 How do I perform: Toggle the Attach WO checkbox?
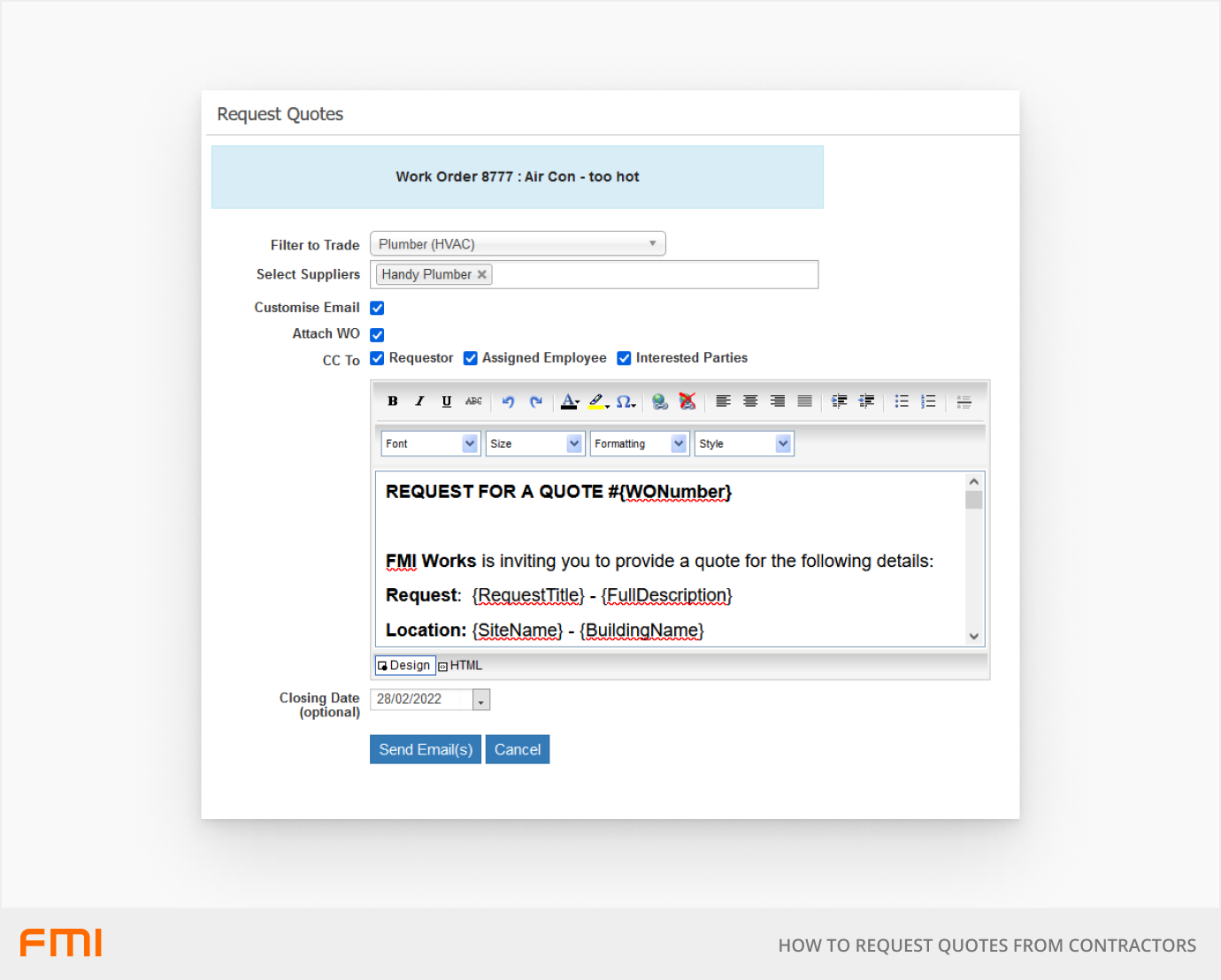(377, 334)
